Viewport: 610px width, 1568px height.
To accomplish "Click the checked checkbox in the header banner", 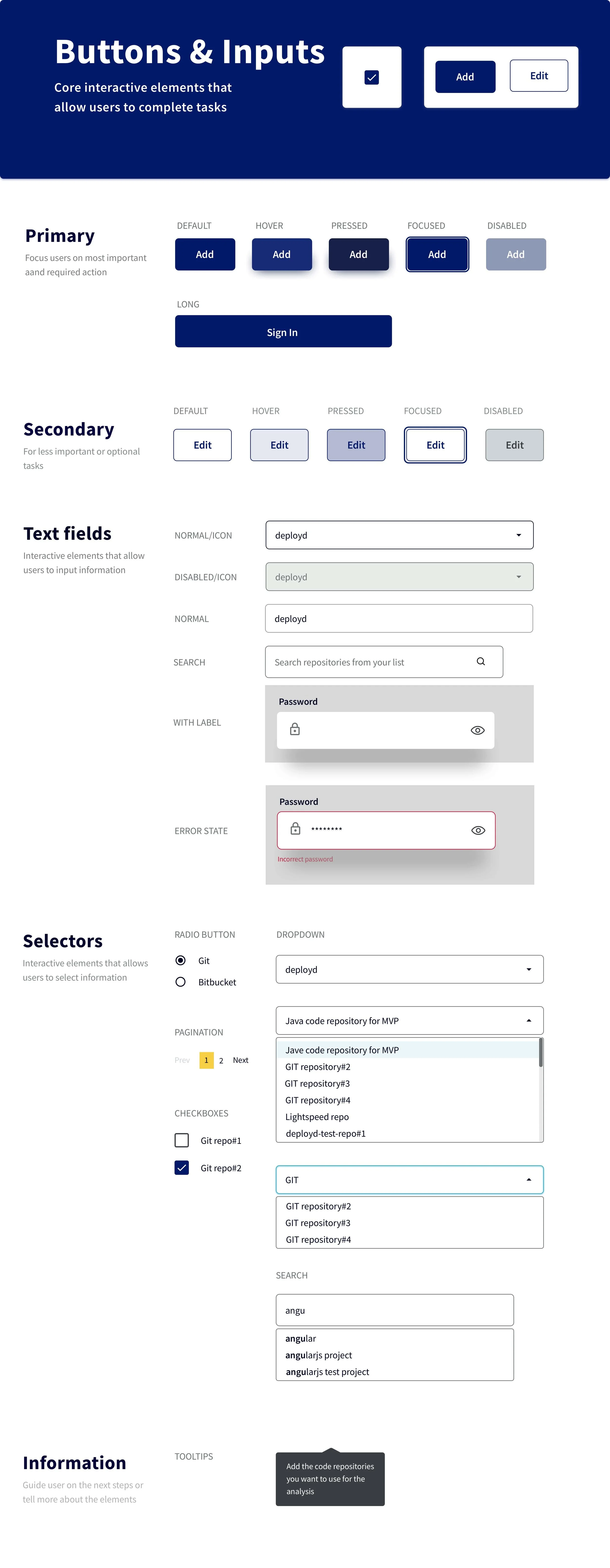I will click(371, 77).
